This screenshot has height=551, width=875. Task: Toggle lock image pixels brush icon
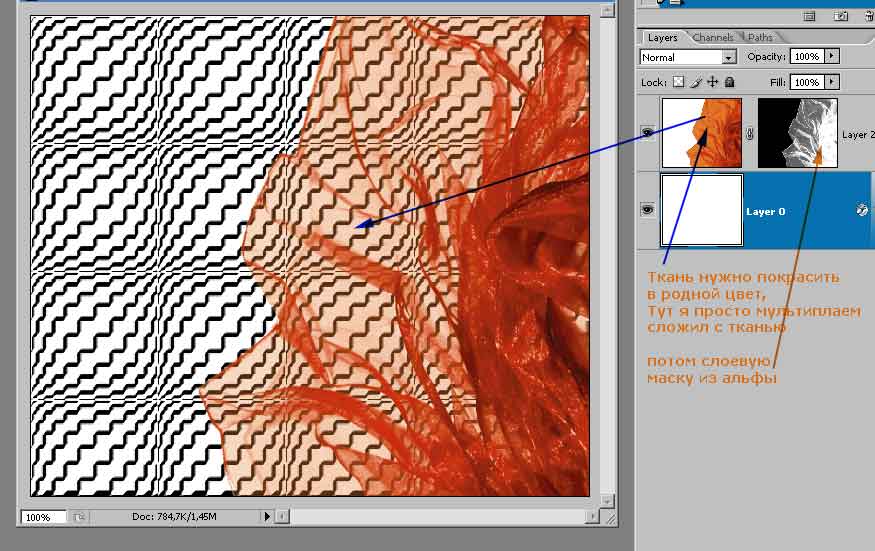tap(695, 82)
